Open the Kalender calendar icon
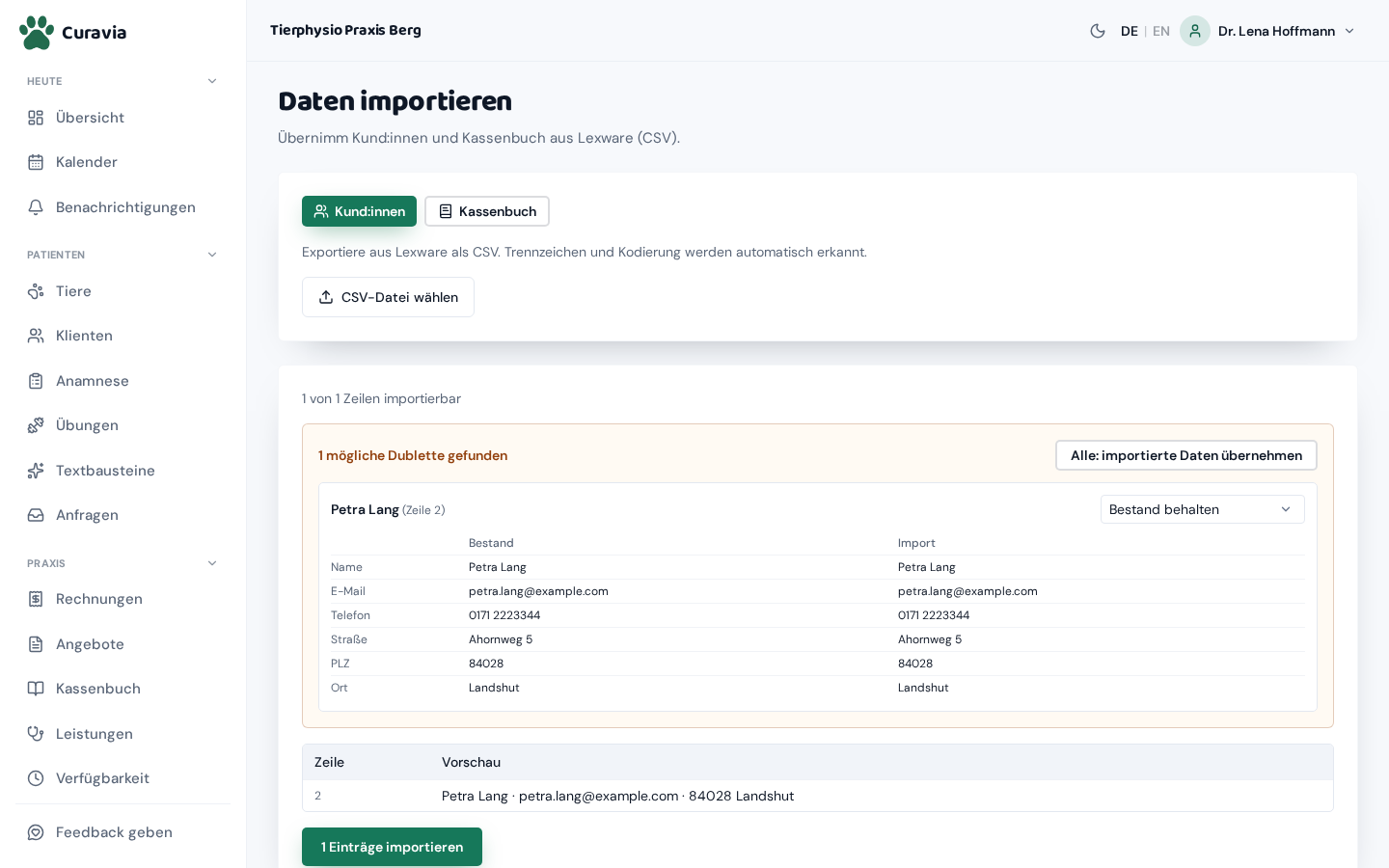This screenshot has height=868, width=1389. [x=36, y=162]
